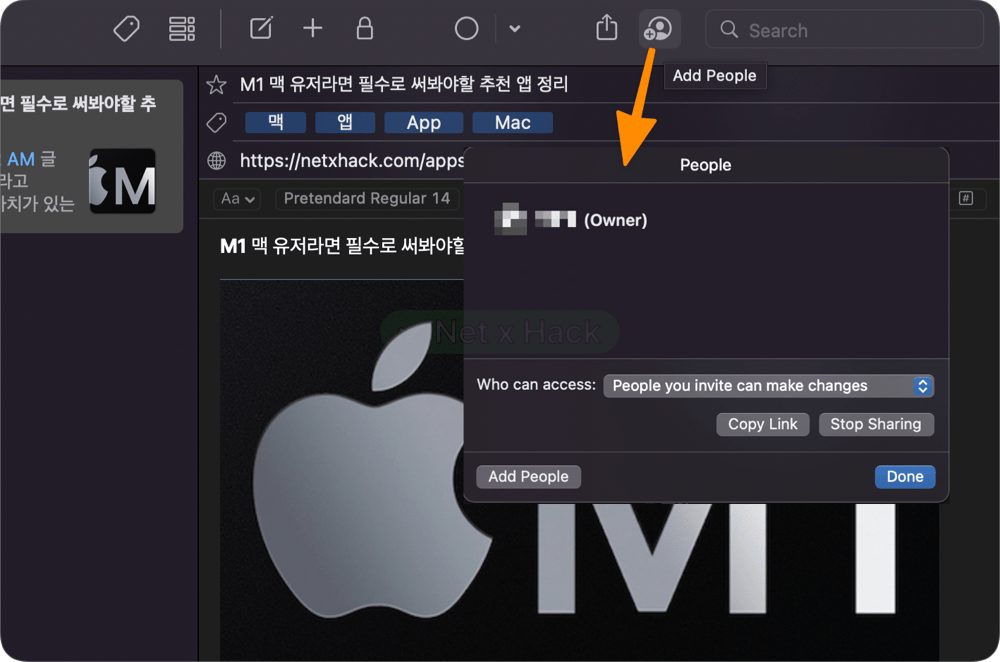Viewport: 1000px width, 662px height.
Task: Toggle the circle status button in toolbar
Action: pyautogui.click(x=466, y=29)
